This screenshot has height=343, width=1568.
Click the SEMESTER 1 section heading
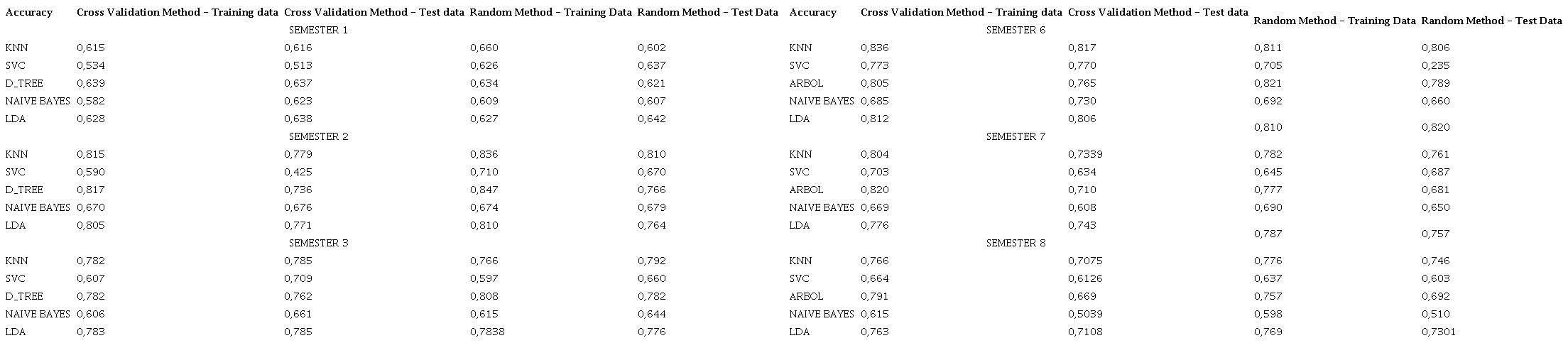(x=318, y=31)
